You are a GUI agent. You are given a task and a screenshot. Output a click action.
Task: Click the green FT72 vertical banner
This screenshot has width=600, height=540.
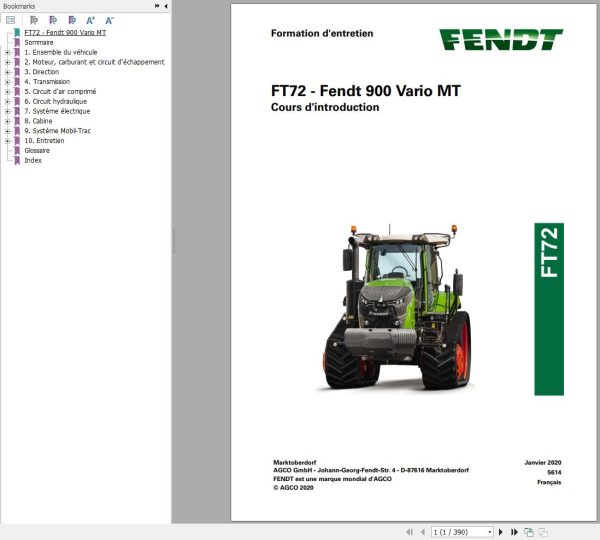[x=549, y=309]
